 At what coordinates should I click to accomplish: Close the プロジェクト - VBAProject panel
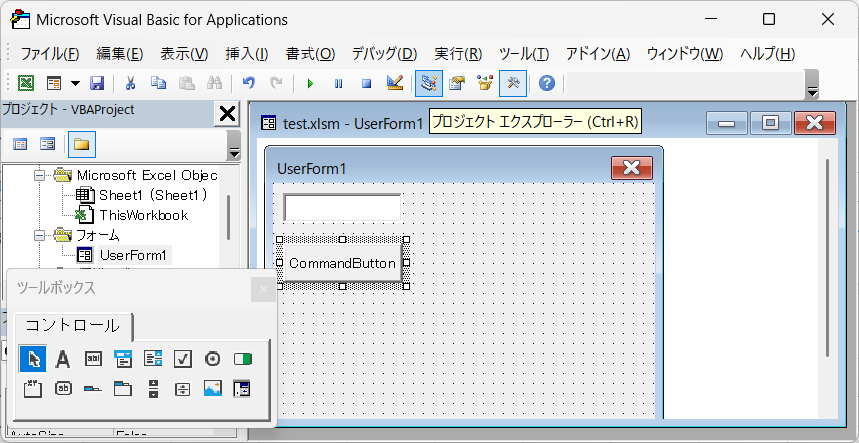pos(227,114)
